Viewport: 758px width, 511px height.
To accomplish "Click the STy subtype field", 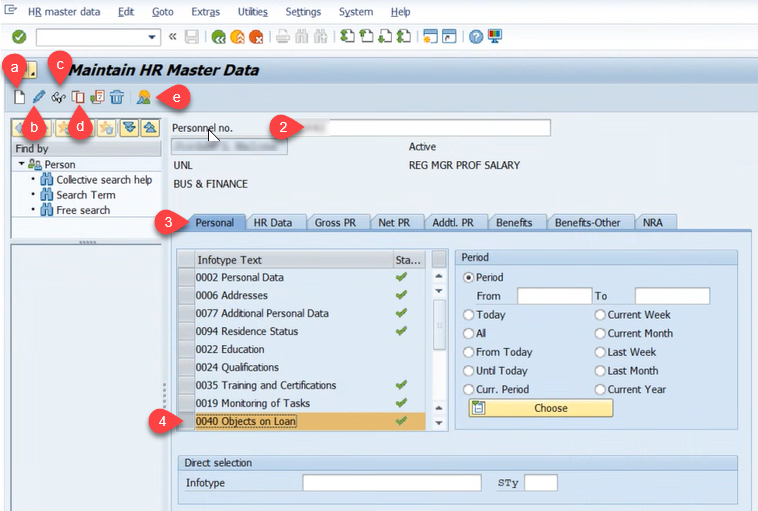I will 541,482.
